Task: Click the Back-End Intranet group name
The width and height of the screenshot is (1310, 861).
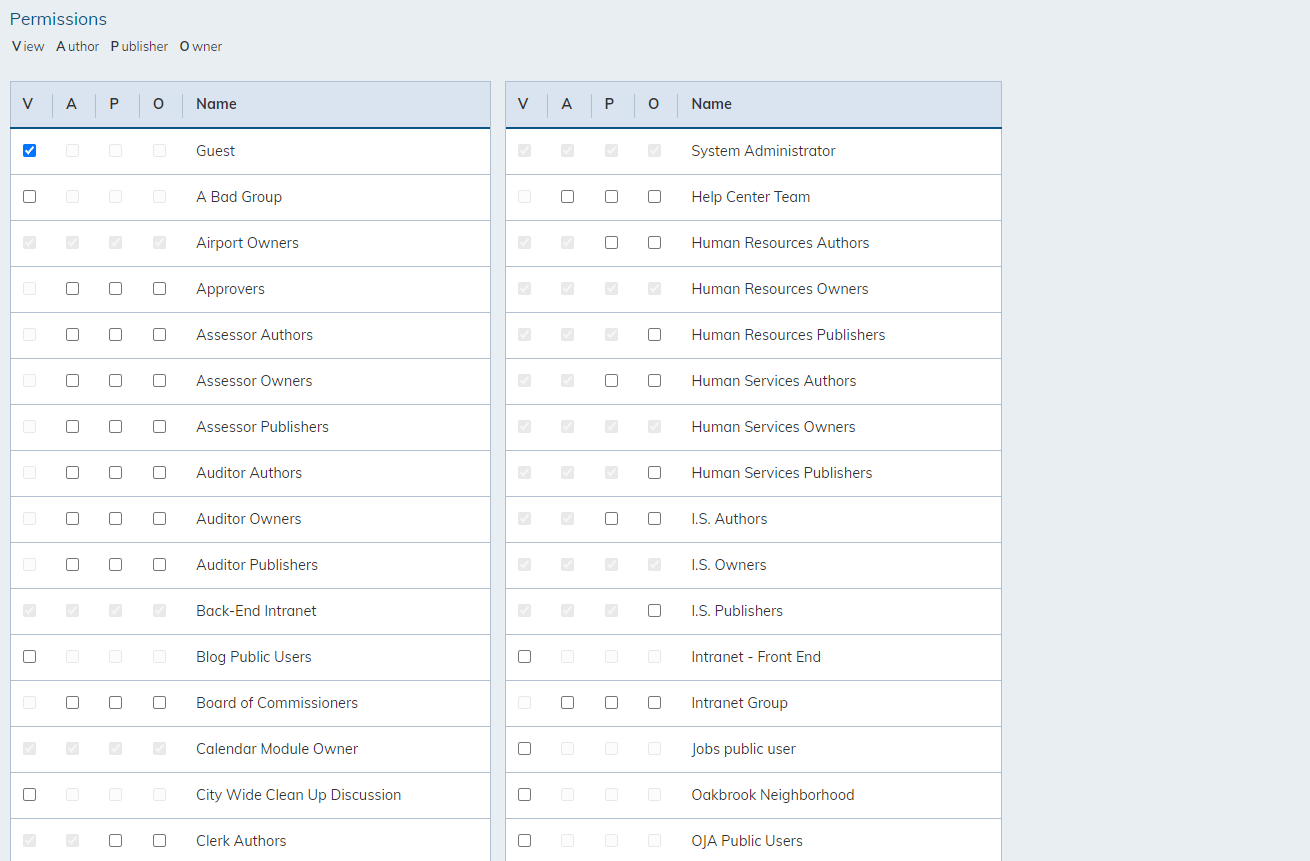Action: [256, 611]
